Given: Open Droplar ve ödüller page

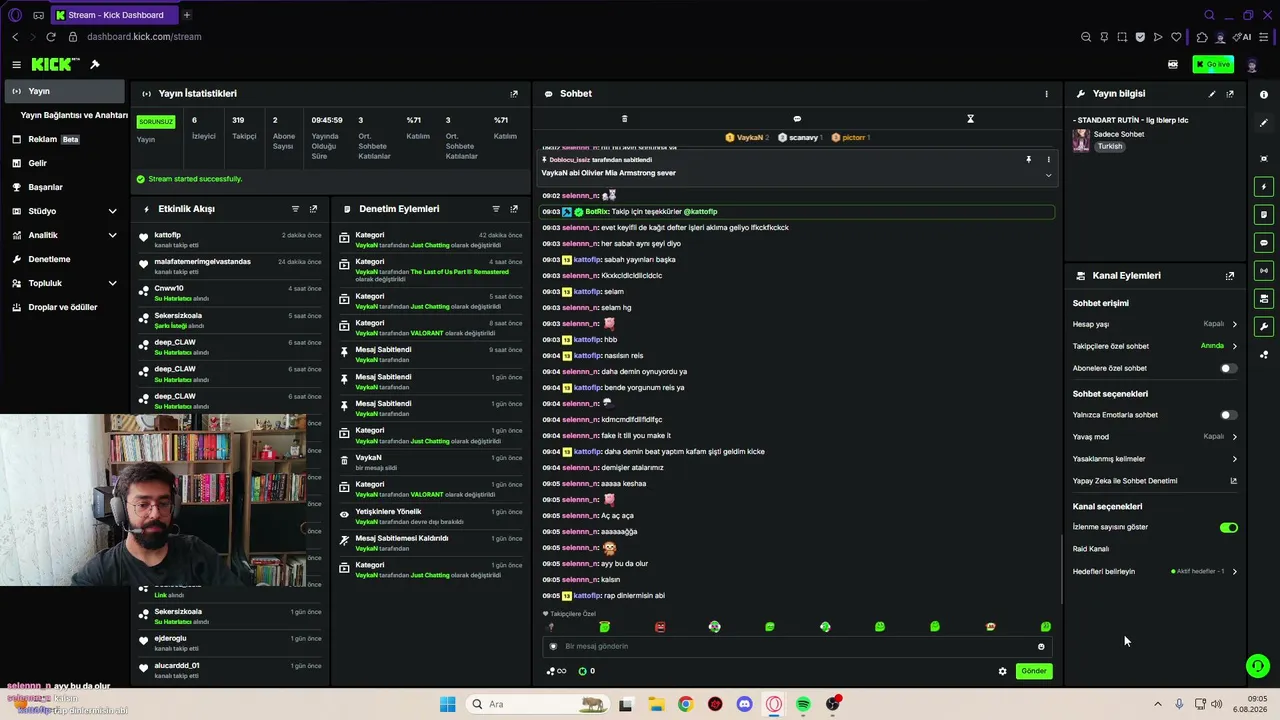Looking at the screenshot, I should (65, 307).
